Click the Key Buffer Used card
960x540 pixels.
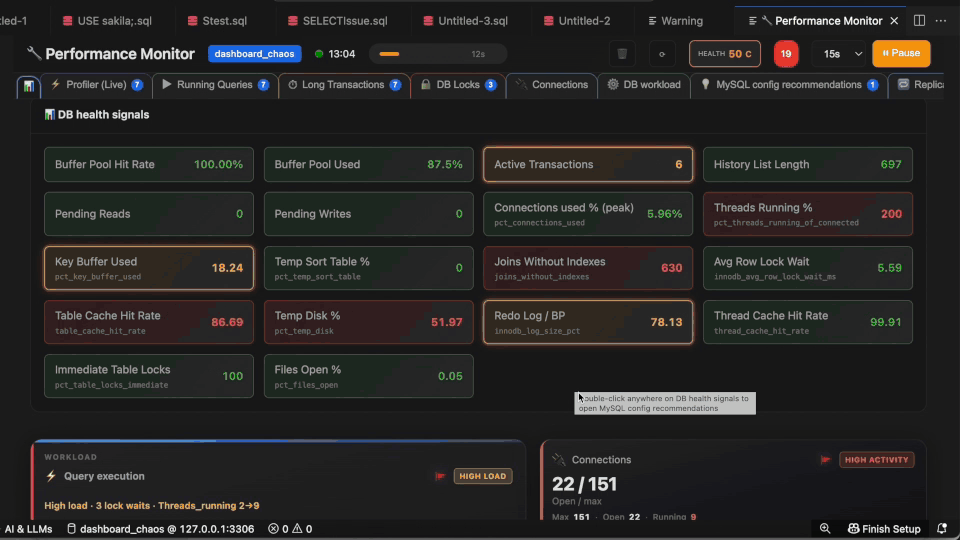149,268
